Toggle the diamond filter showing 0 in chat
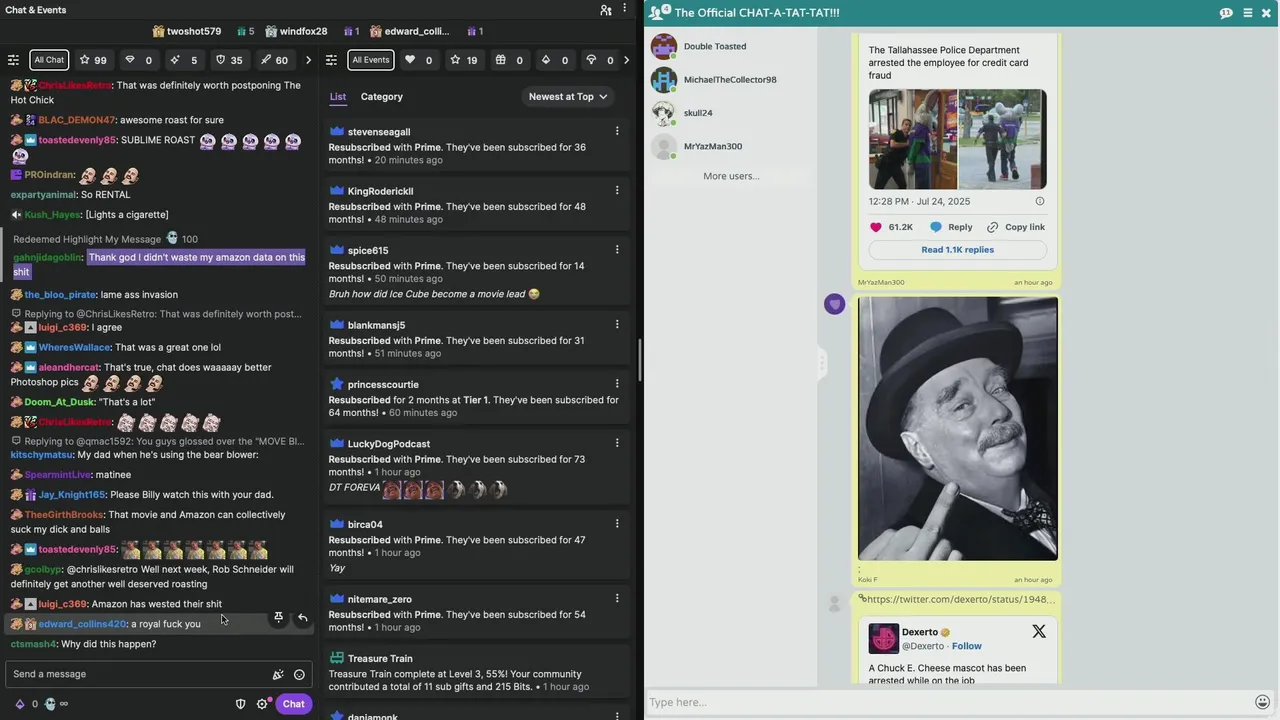Image resolution: width=1280 pixels, height=720 pixels. pyautogui.click(x=139, y=60)
